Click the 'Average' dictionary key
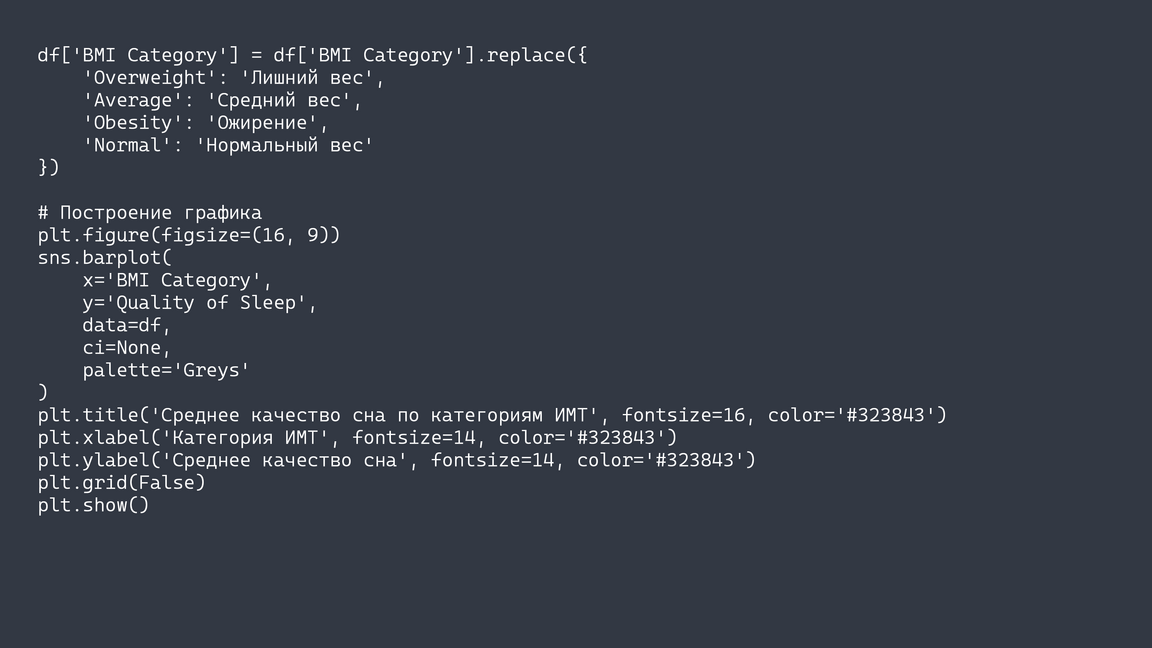Image resolution: width=1152 pixels, height=648 pixels. [x=128, y=100]
